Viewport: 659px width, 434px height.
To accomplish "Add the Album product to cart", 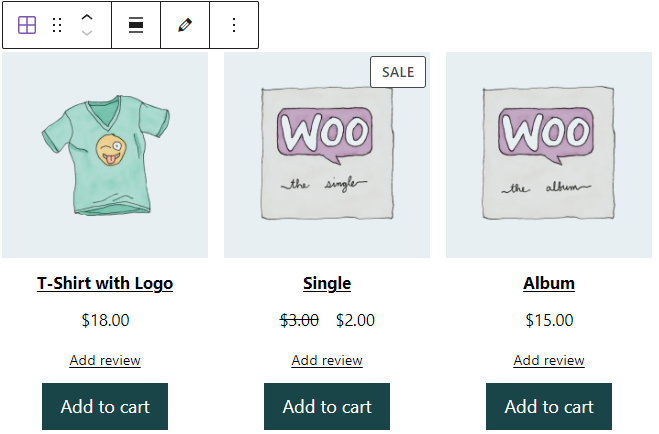I will pos(549,407).
